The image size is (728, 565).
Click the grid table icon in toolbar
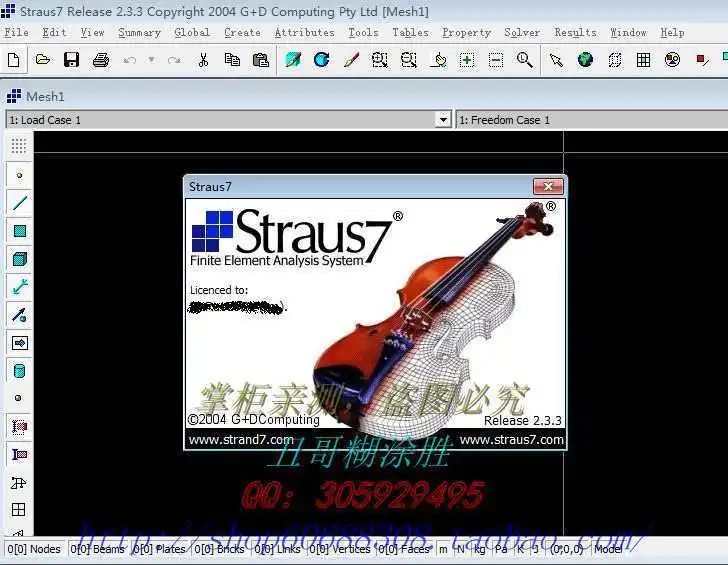644,60
